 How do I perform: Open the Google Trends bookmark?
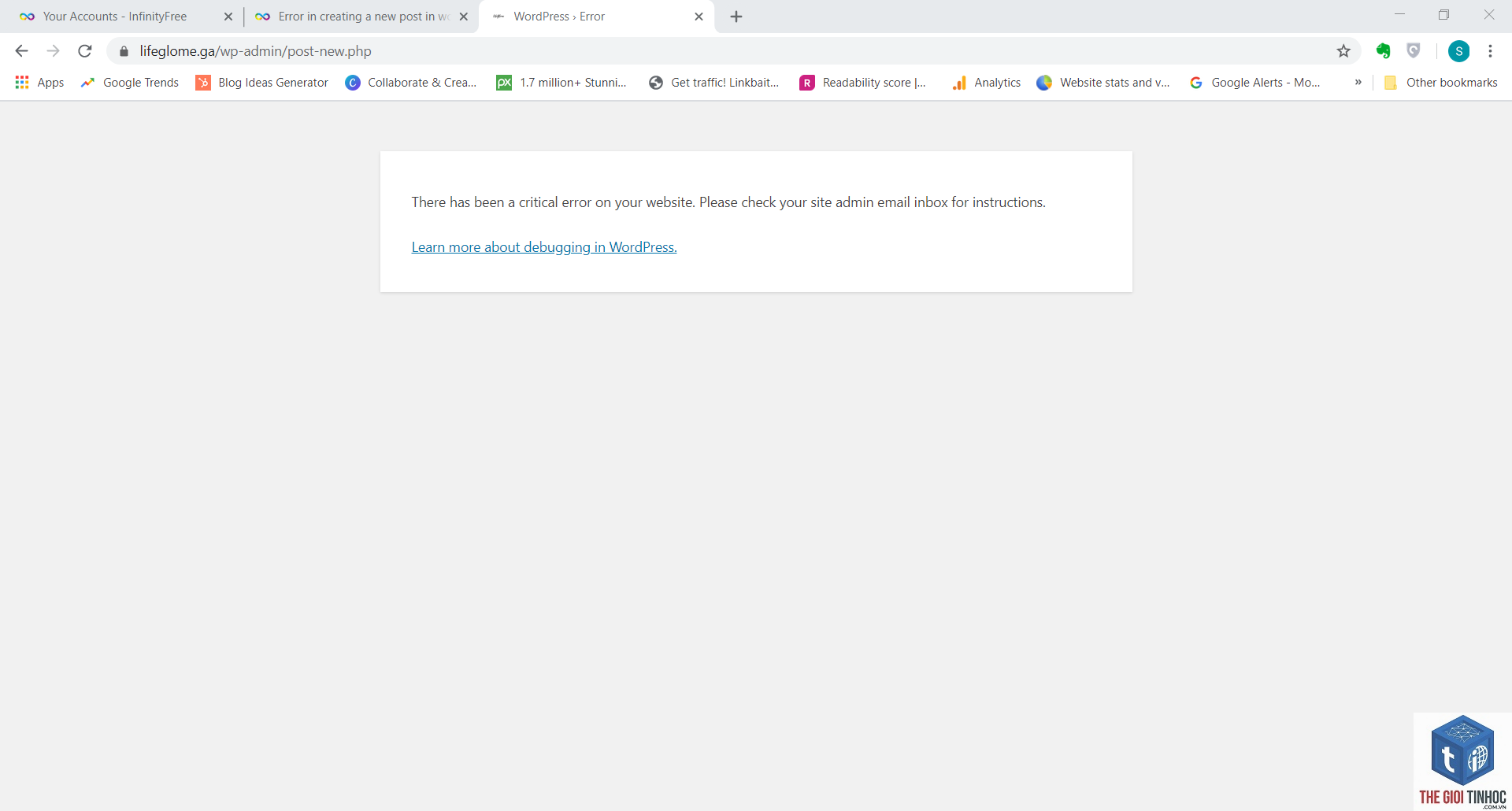(130, 83)
